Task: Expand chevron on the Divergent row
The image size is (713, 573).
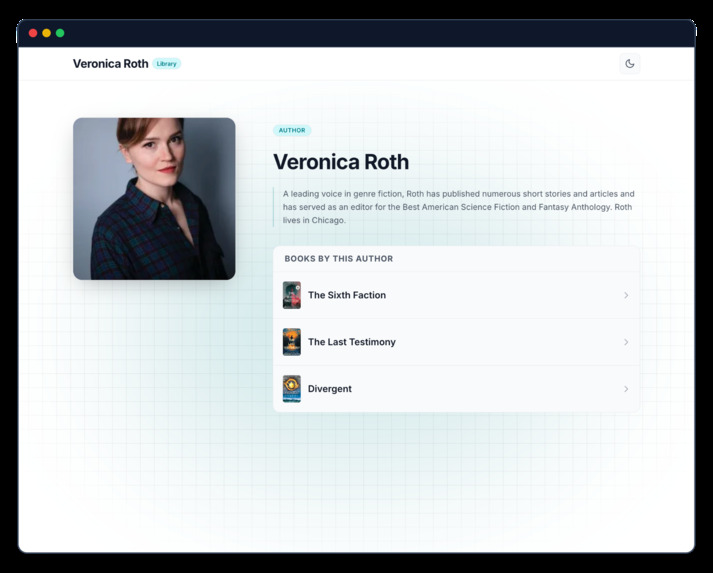Action: 626,389
